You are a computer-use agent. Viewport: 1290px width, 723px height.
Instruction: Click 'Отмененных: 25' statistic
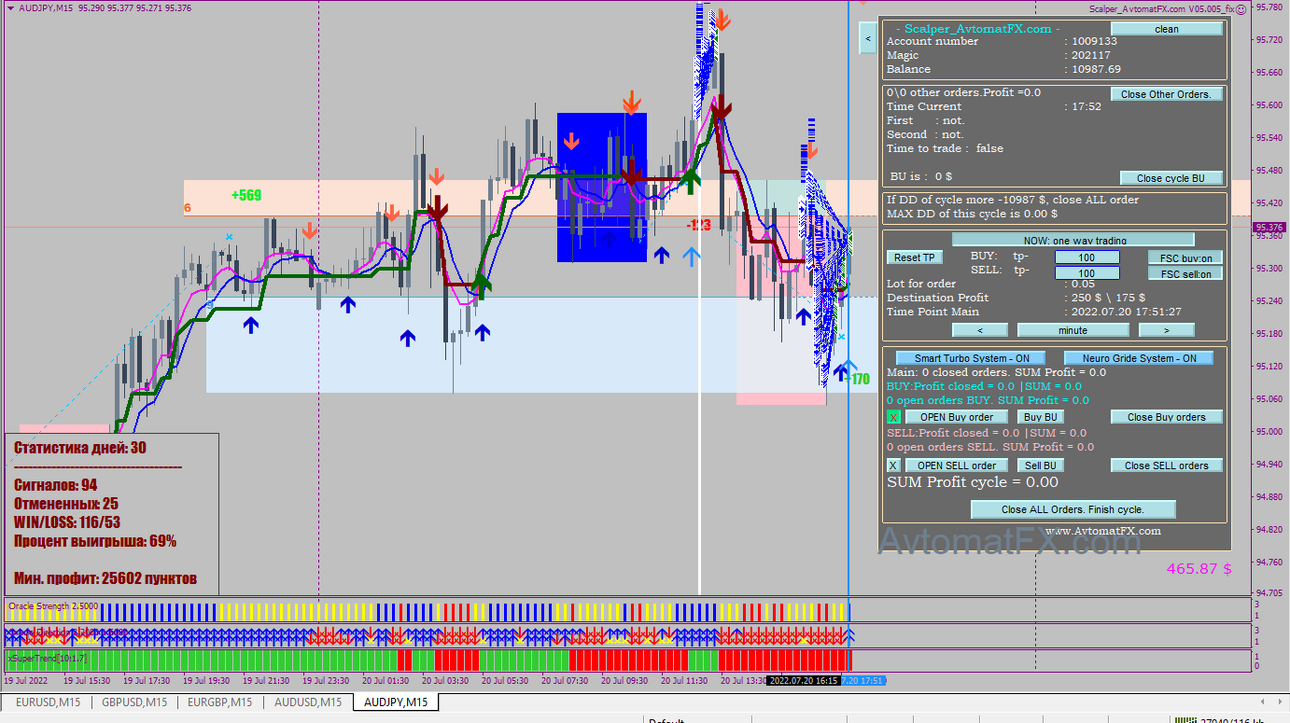point(66,504)
